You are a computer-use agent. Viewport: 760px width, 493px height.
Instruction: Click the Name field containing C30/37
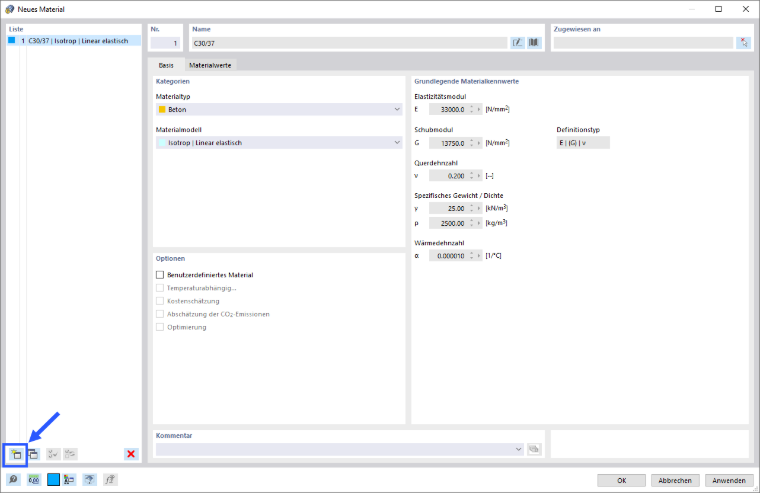[x=349, y=43]
